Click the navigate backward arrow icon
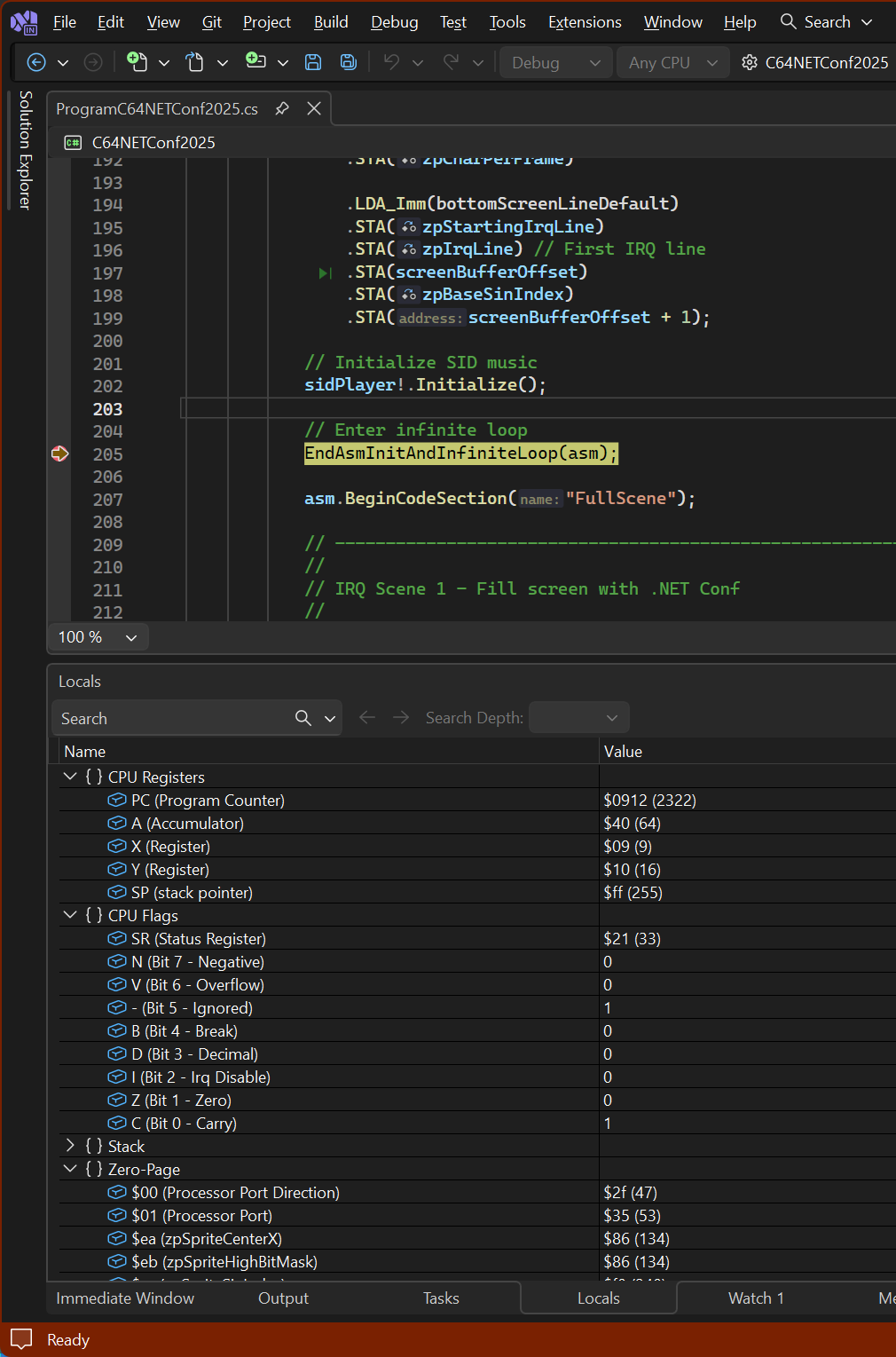Screen dimensions: 896x1357 (35, 62)
